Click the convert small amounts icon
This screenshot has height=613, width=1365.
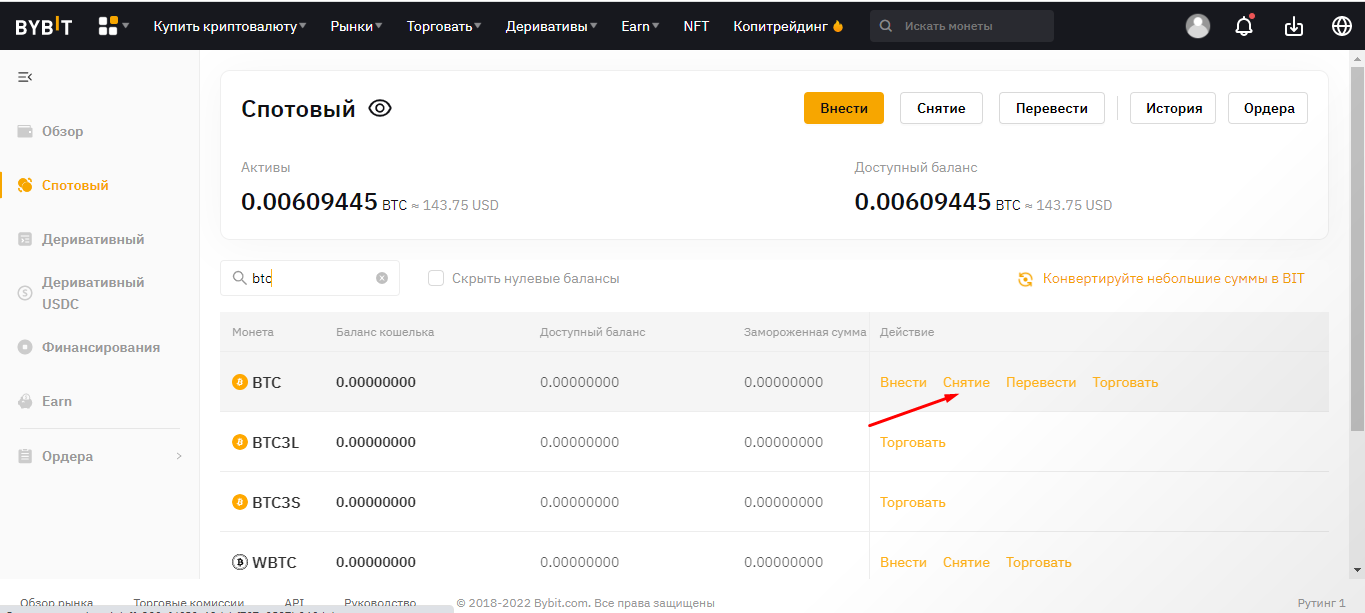(1025, 279)
